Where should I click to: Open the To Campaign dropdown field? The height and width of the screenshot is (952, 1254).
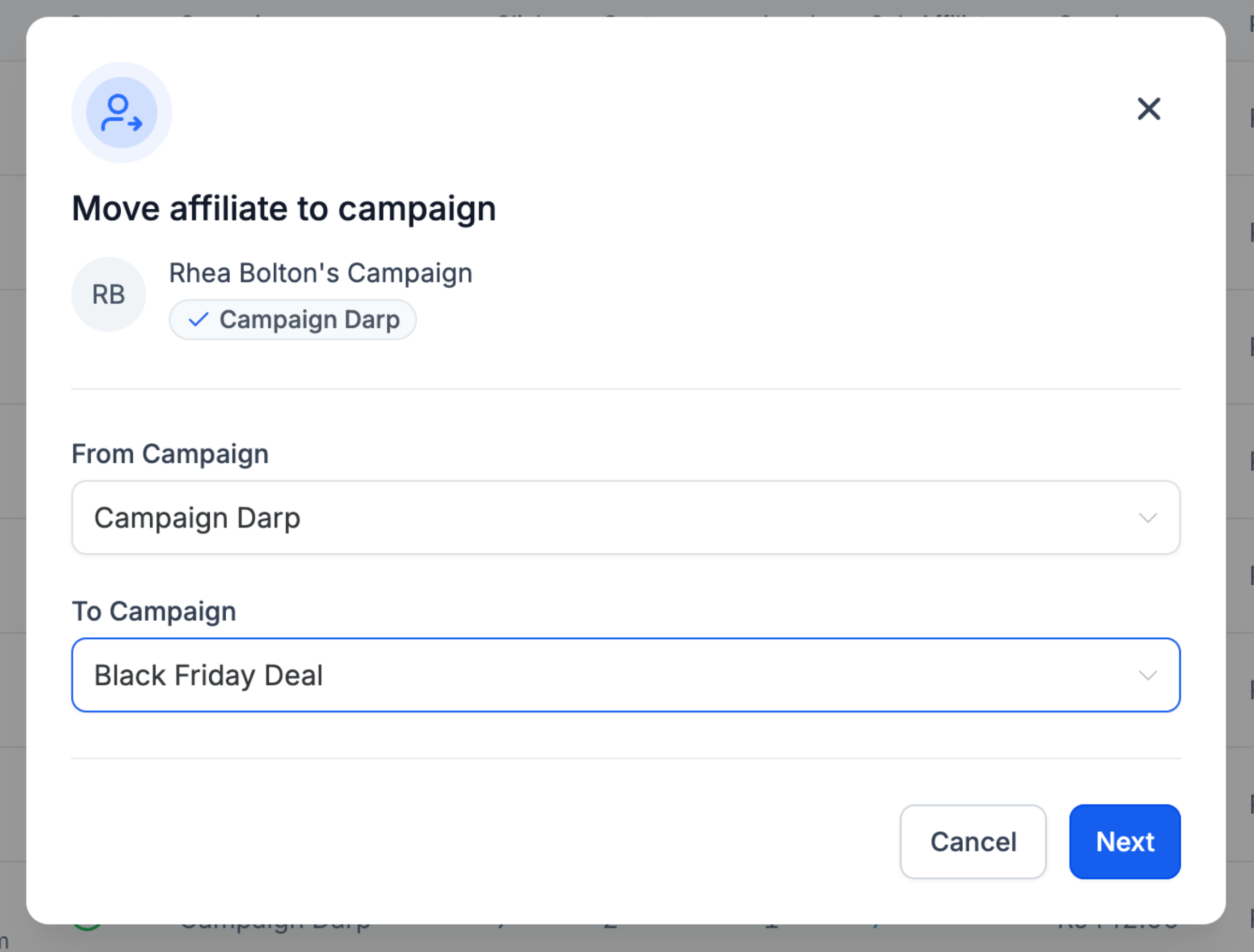(625, 675)
